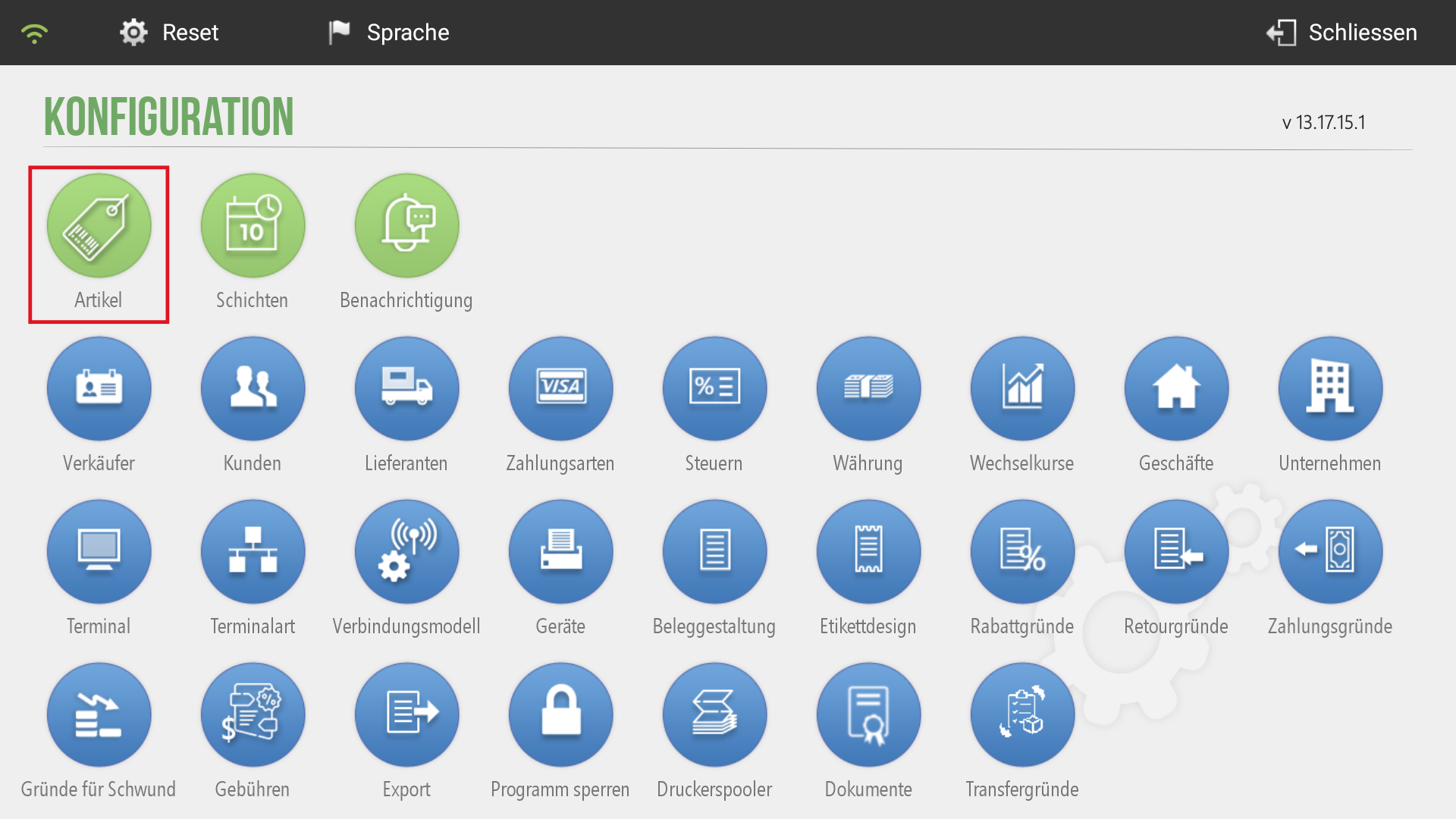Open the Dokumente certificate icon
Screen dimensions: 1456x819
coord(869,715)
